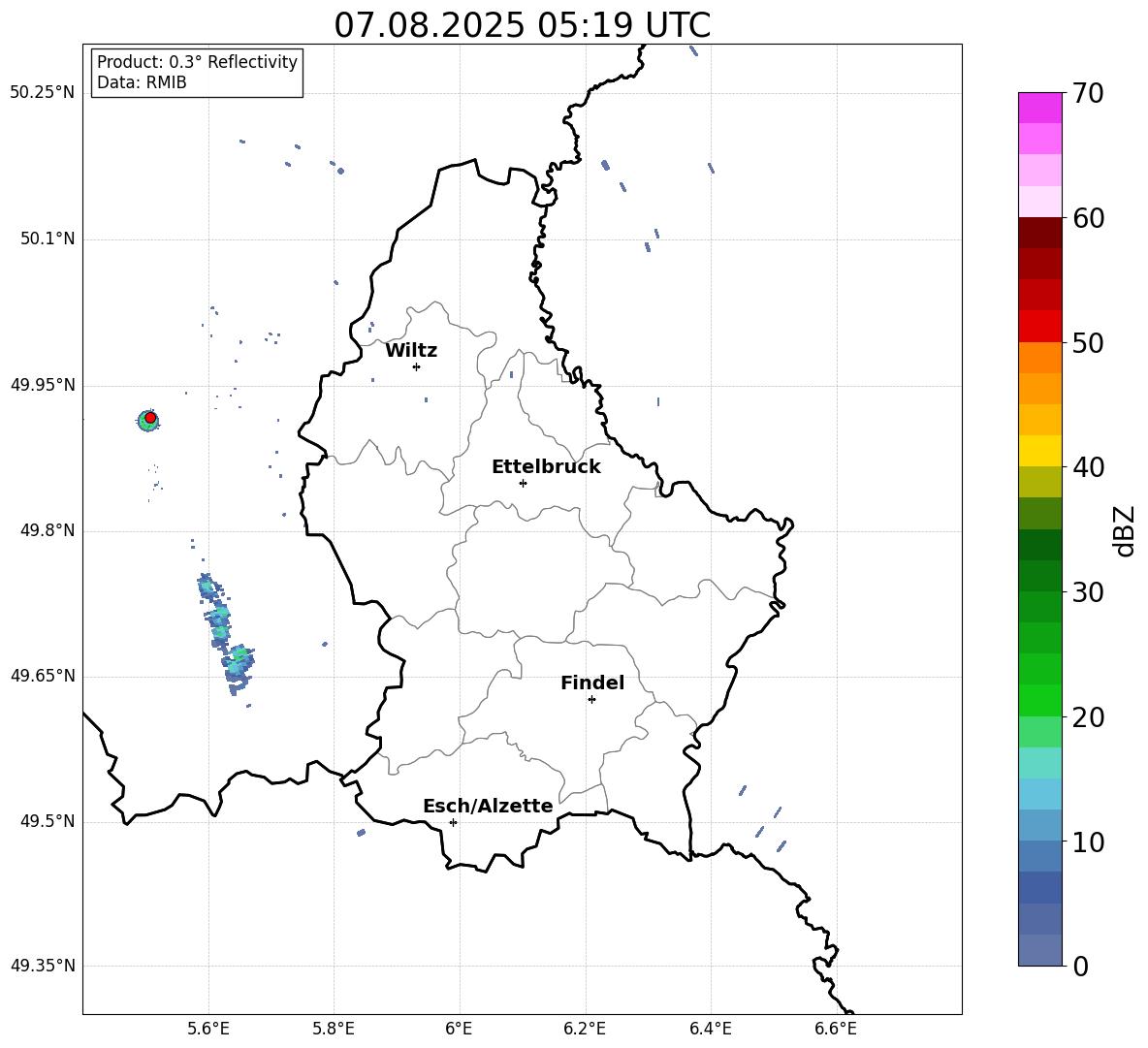Click the Findel cross marker

click(x=591, y=700)
